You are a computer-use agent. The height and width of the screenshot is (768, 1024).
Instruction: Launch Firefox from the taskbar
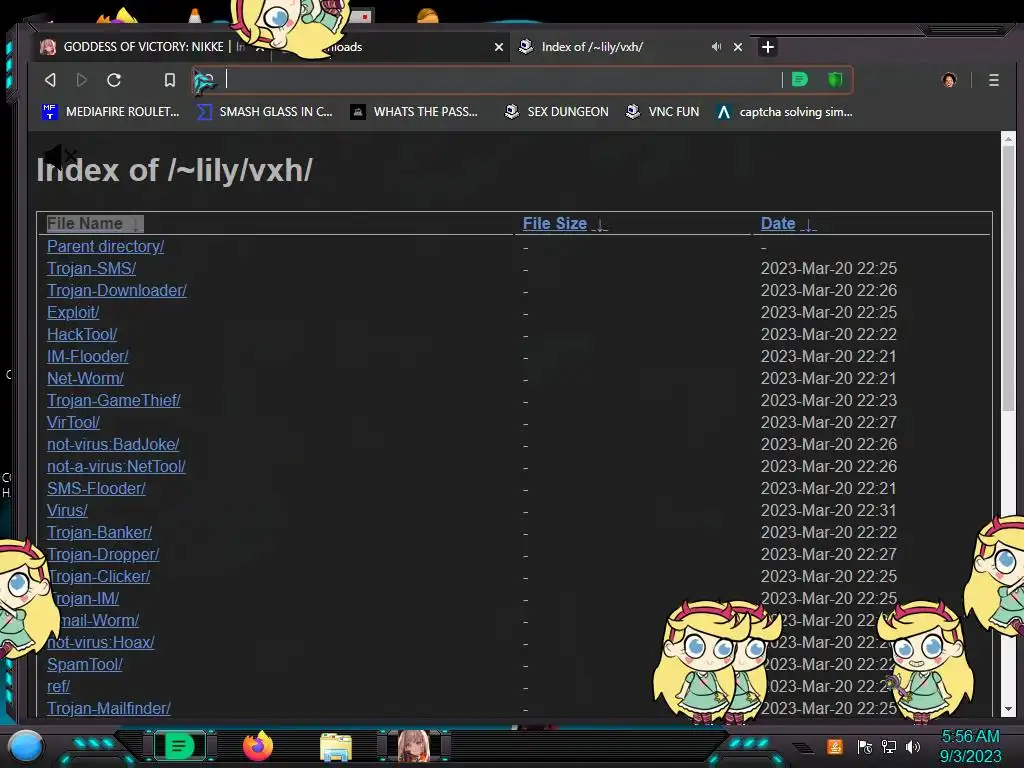(x=257, y=746)
